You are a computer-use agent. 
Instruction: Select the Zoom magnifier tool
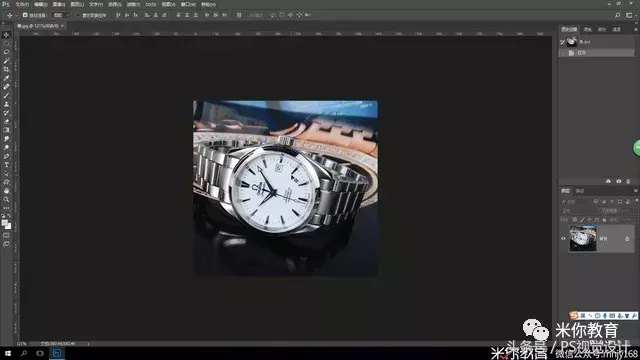[6, 199]
